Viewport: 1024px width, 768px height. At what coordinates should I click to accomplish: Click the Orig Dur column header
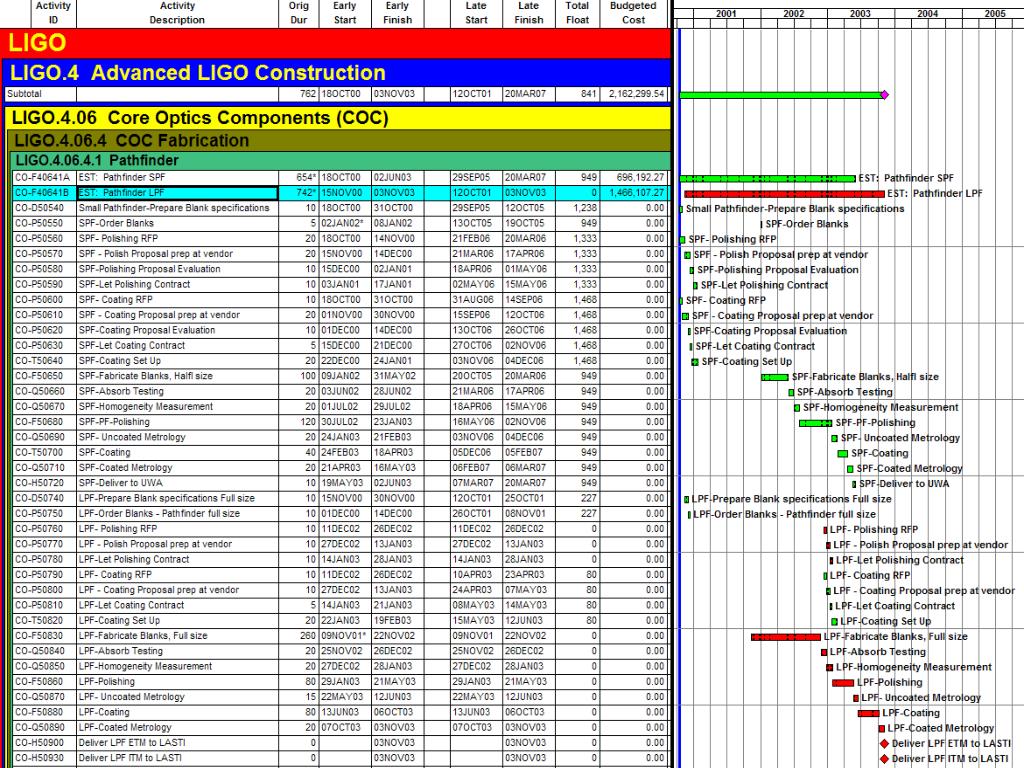coord(298,13)
